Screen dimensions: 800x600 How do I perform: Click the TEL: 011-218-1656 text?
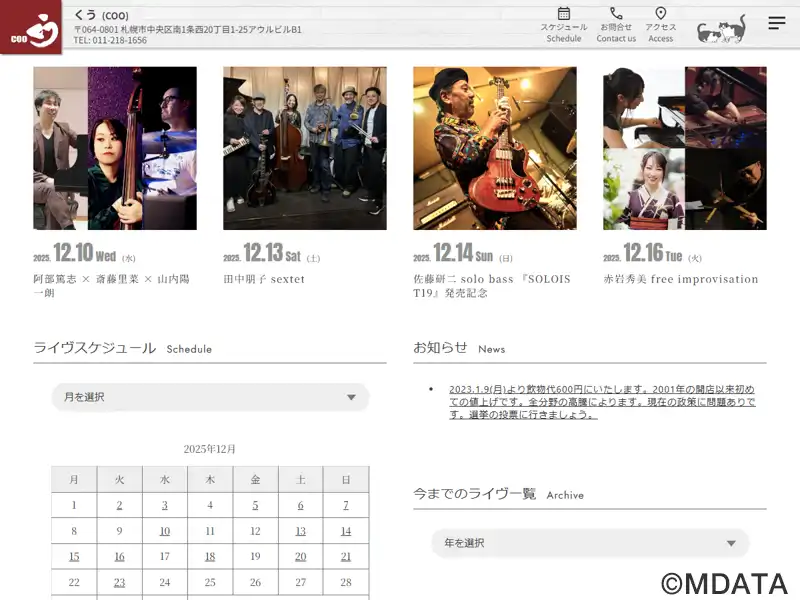(x=110, y=40)
